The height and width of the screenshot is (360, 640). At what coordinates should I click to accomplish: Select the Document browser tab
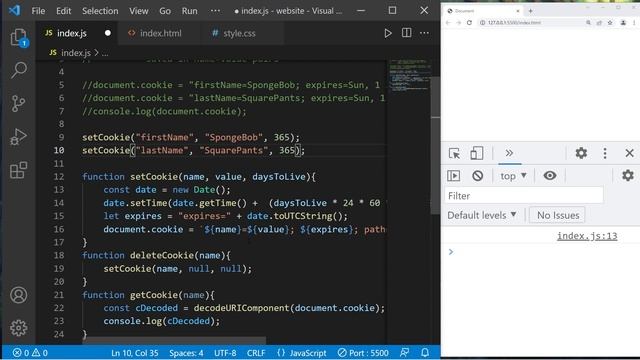tap(484, 11)
